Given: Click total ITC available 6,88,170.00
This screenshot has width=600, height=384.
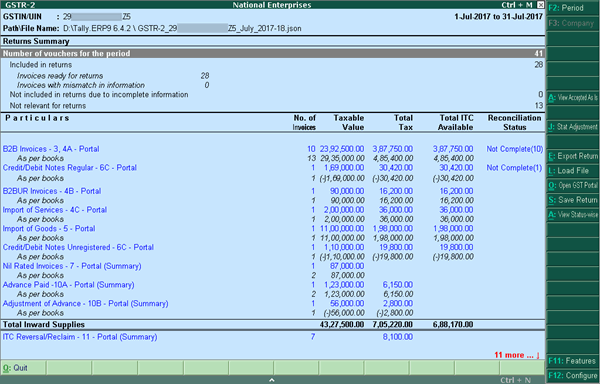Looking at the screenshot, I should pyautogui.click(x=453, y=325).
